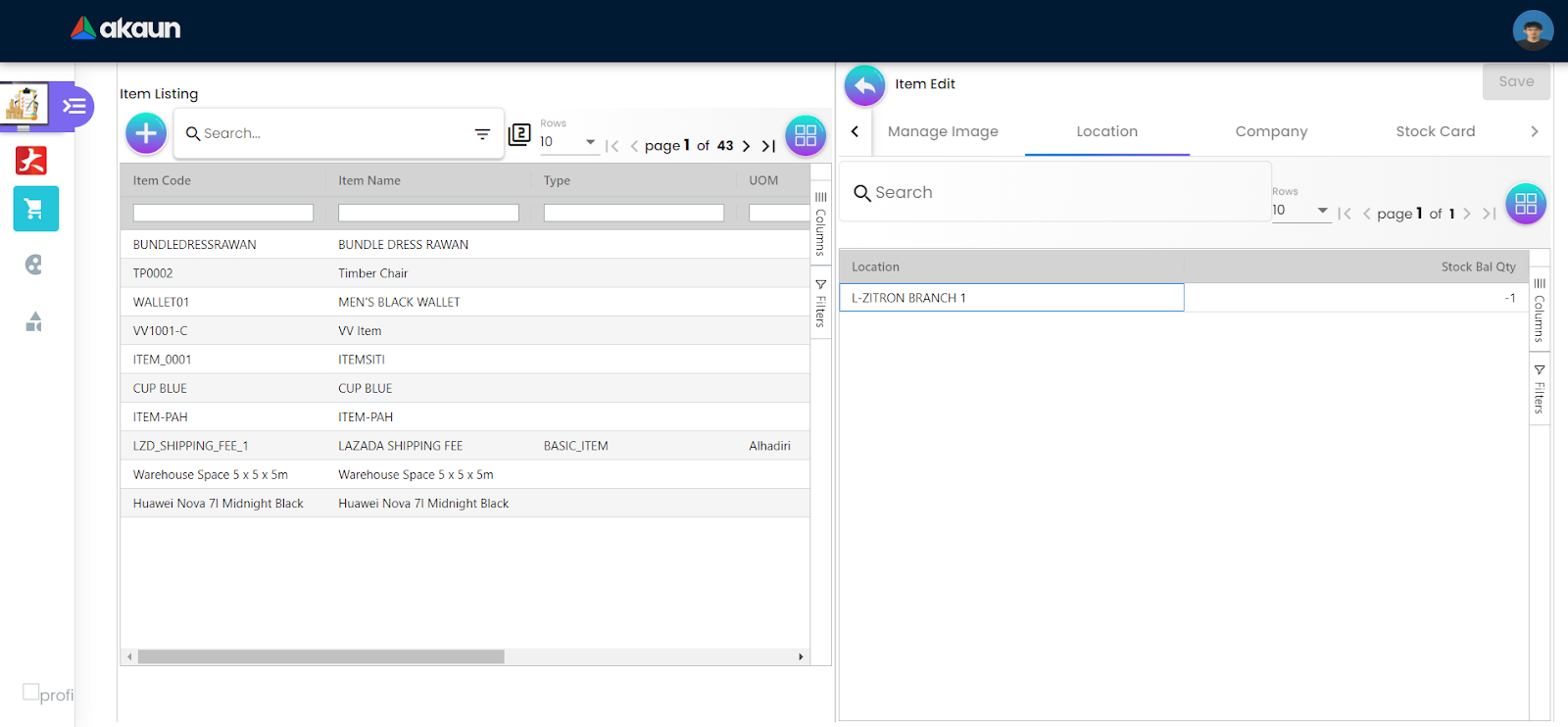1568x727 pixels.
Task: Go to last page of Item Listing
Action: (x=769, y=146)
